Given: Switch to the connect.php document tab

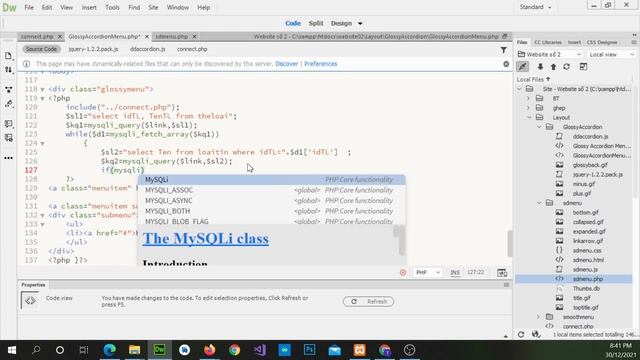Looking at the screenshot, I should pos(37,36).
